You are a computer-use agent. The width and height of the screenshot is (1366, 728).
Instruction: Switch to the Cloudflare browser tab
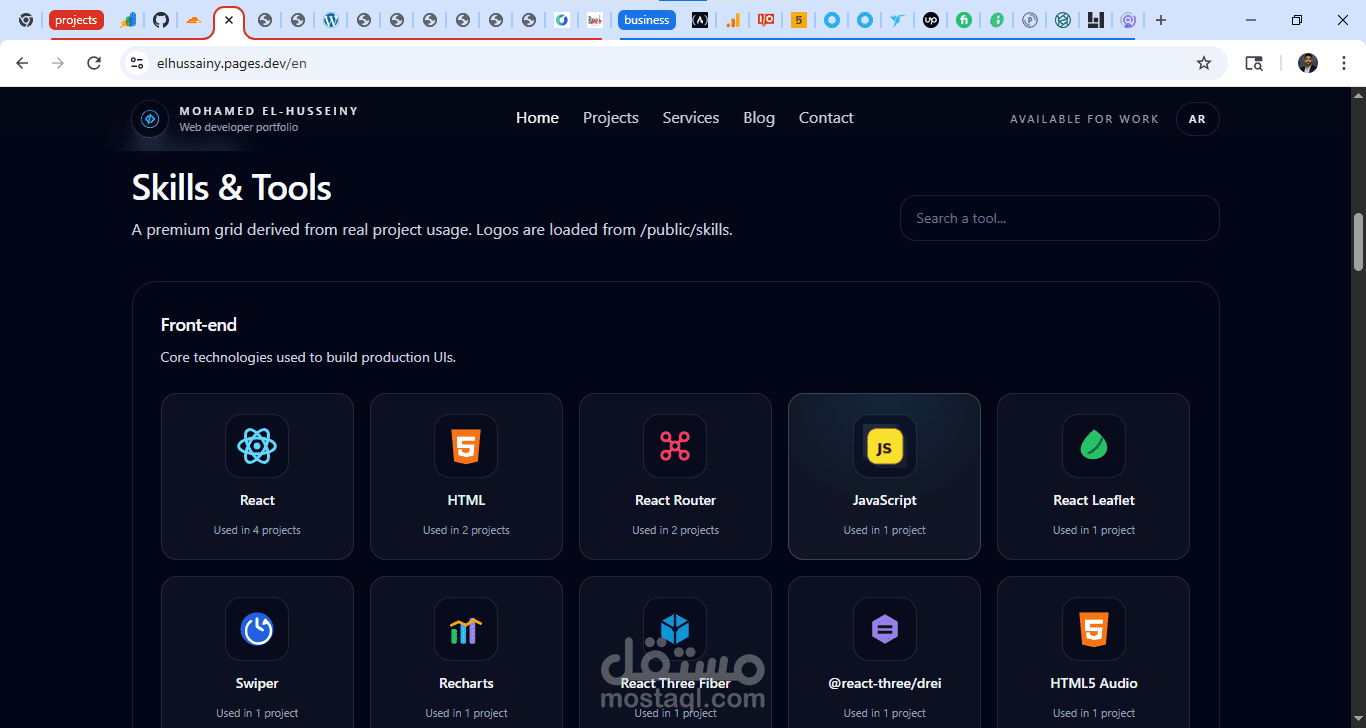(x=193, y=20)
